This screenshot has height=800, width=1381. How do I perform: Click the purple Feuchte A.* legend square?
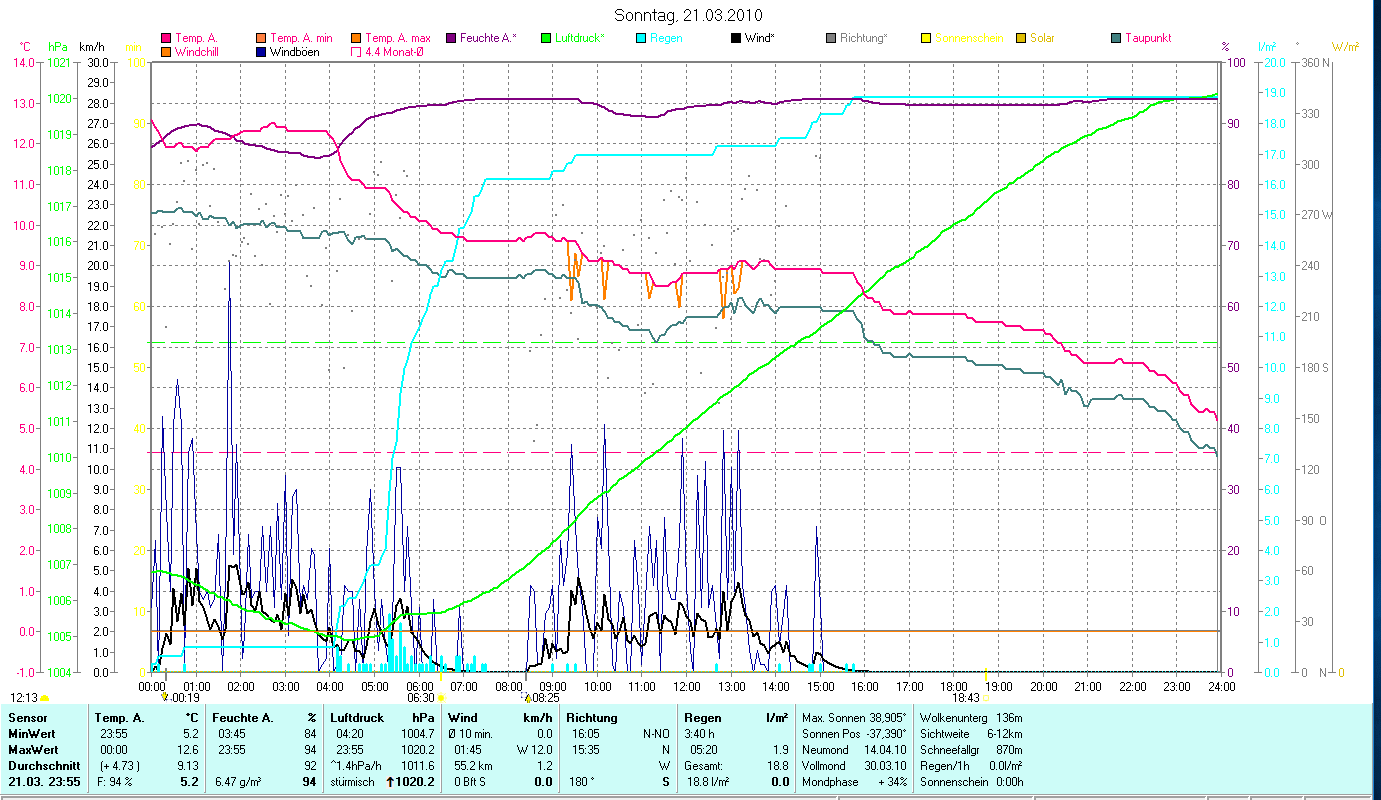click(451, 39)
